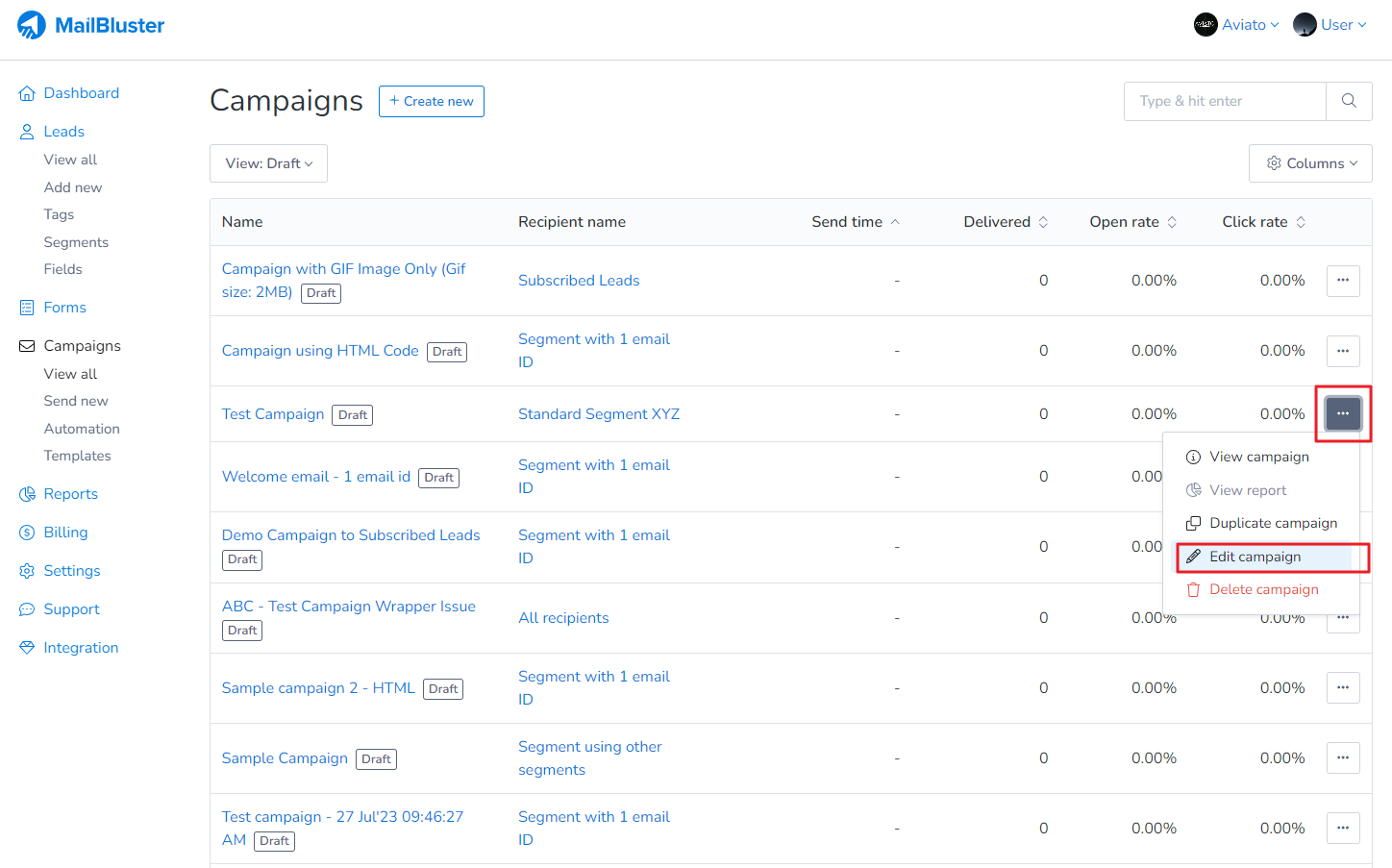Click the Reports pie chart icon
This screenshot has width=1392, height=868.
tap(27, 494)
